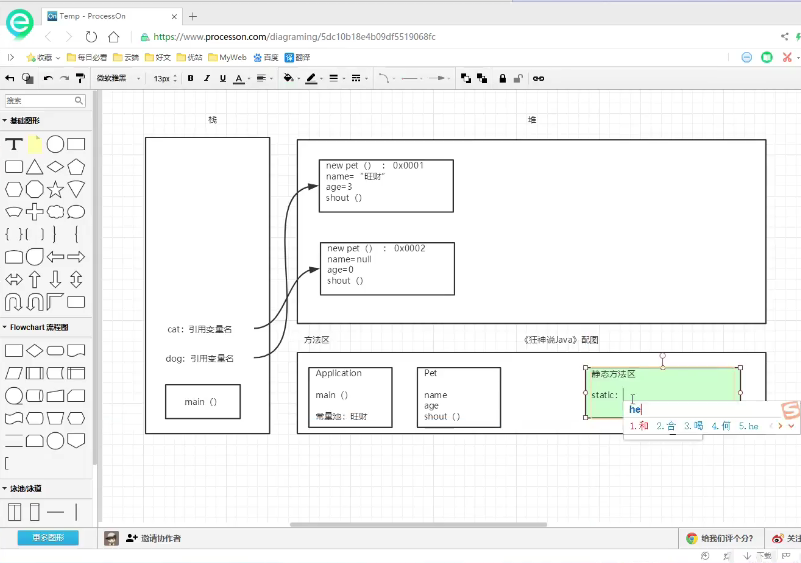Select the Text shape tool
Image resolution: width=801 pixels, height=563 pixels.
click(x=14, y=145)
